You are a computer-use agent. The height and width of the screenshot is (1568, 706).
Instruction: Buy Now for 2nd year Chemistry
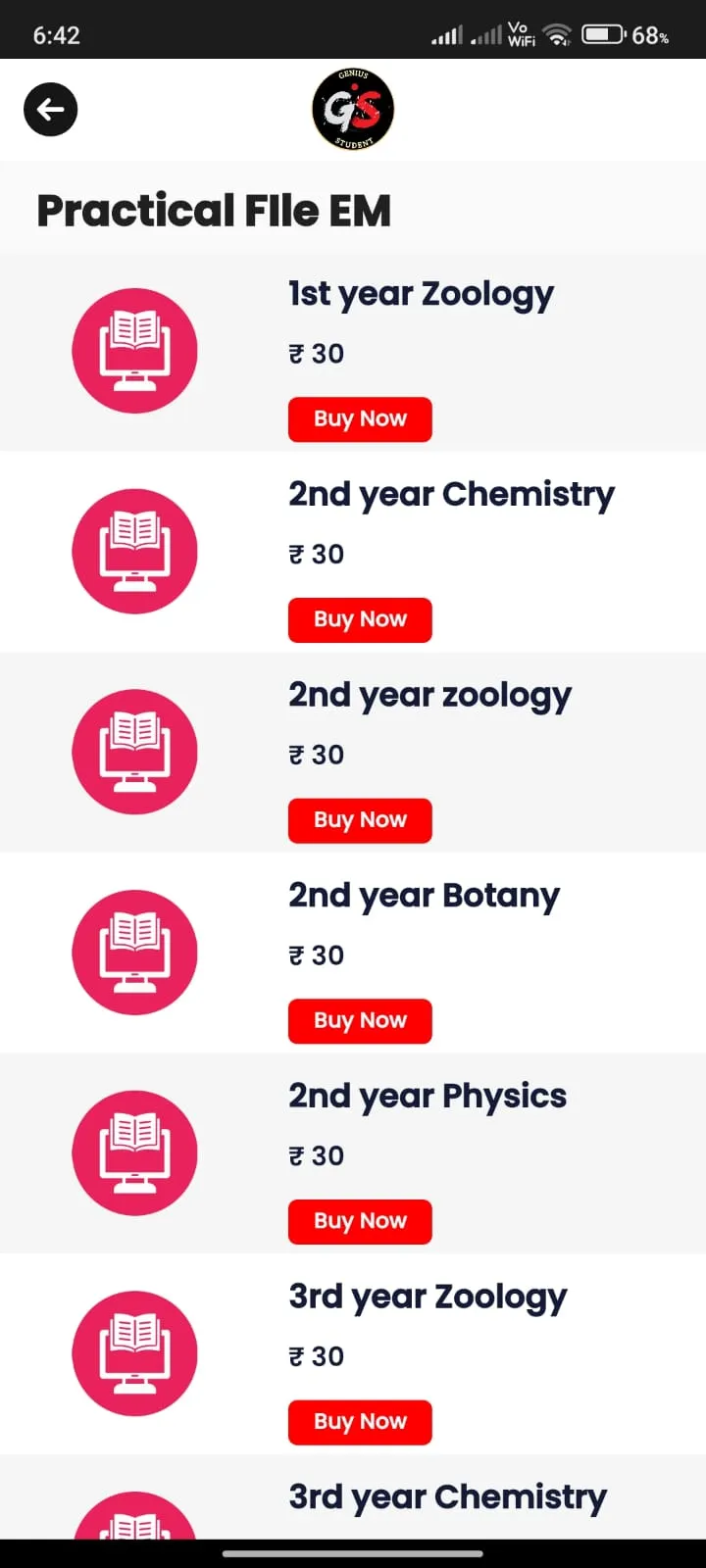tap(360, 620)
